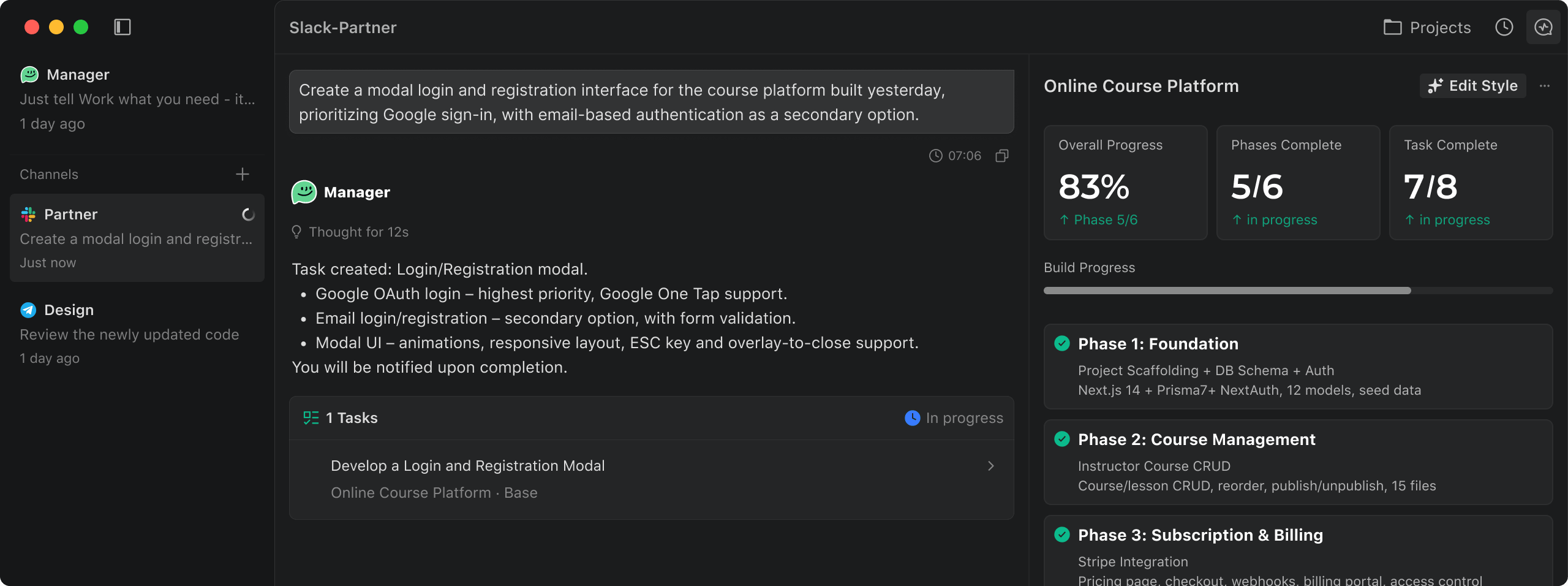Expand the Login and Registration Modal task chevron

[991, 466]
